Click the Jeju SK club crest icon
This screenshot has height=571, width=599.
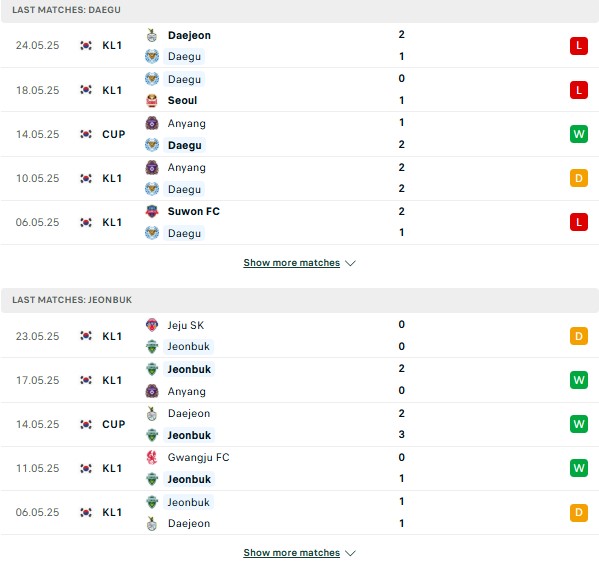[152, 325]
